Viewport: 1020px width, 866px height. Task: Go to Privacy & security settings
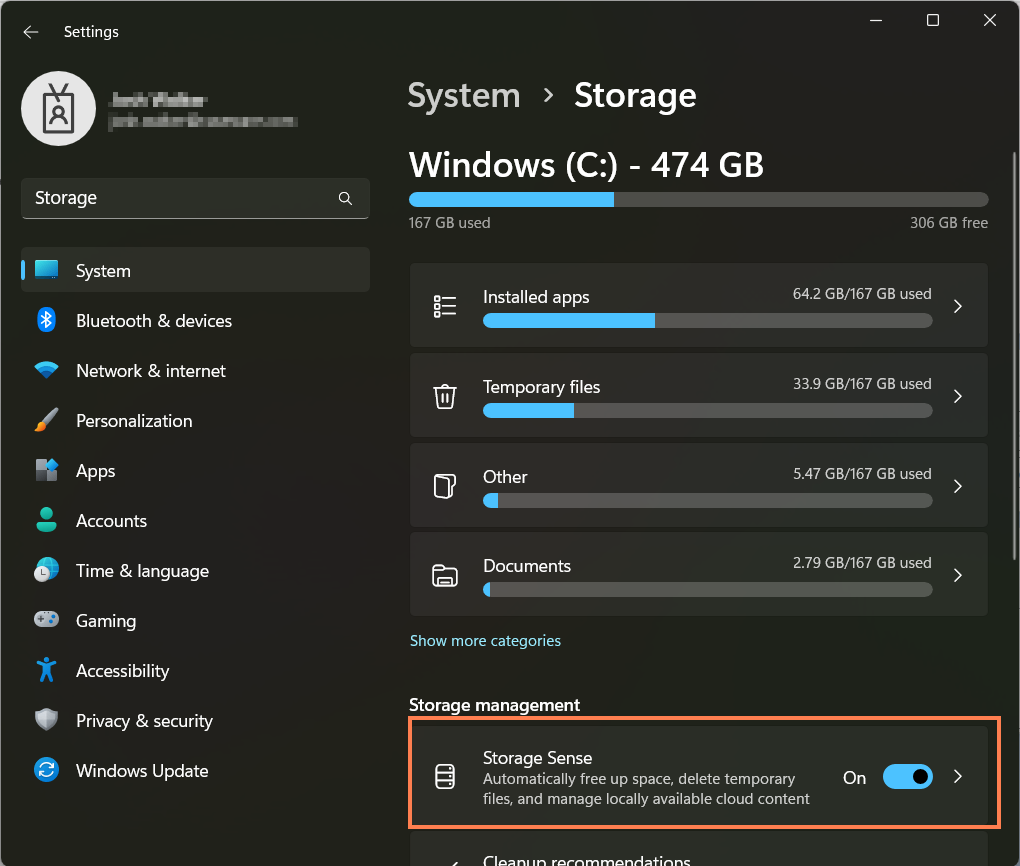144,720
